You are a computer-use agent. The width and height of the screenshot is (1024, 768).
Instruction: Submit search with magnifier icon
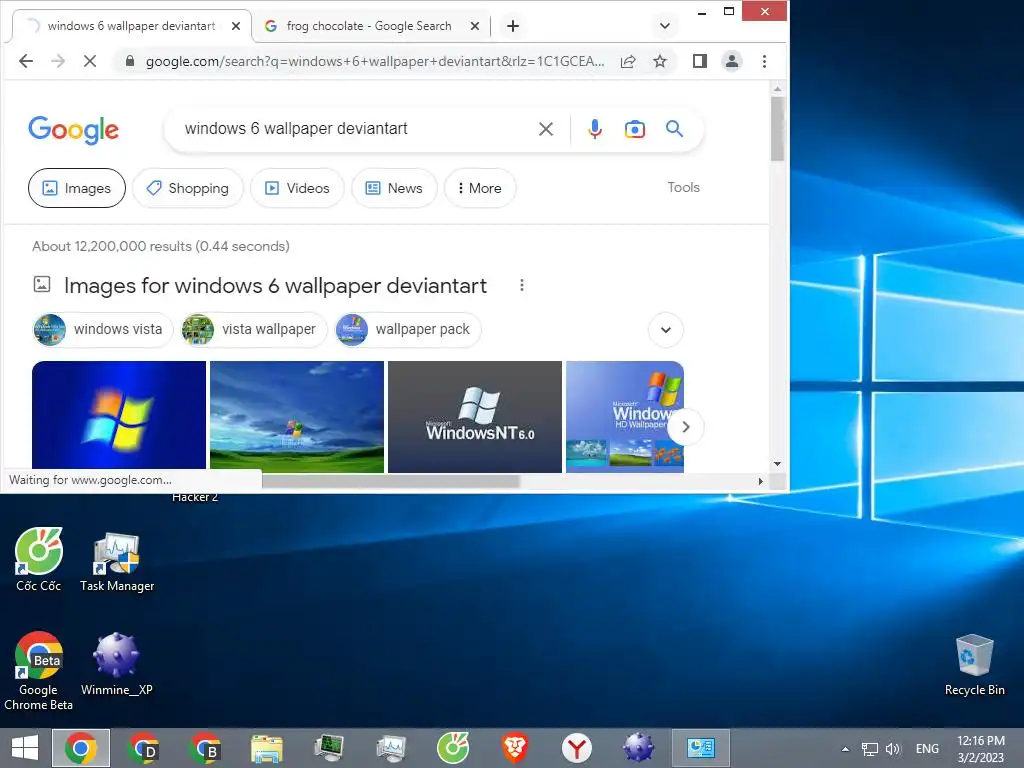(675, 129)
